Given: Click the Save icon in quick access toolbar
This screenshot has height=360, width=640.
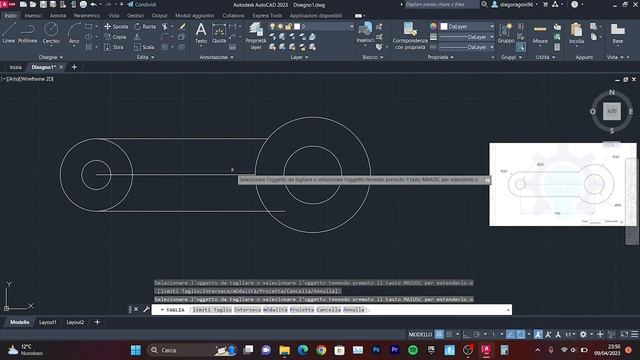Looking at the screenshot, I should coord(43,4).
